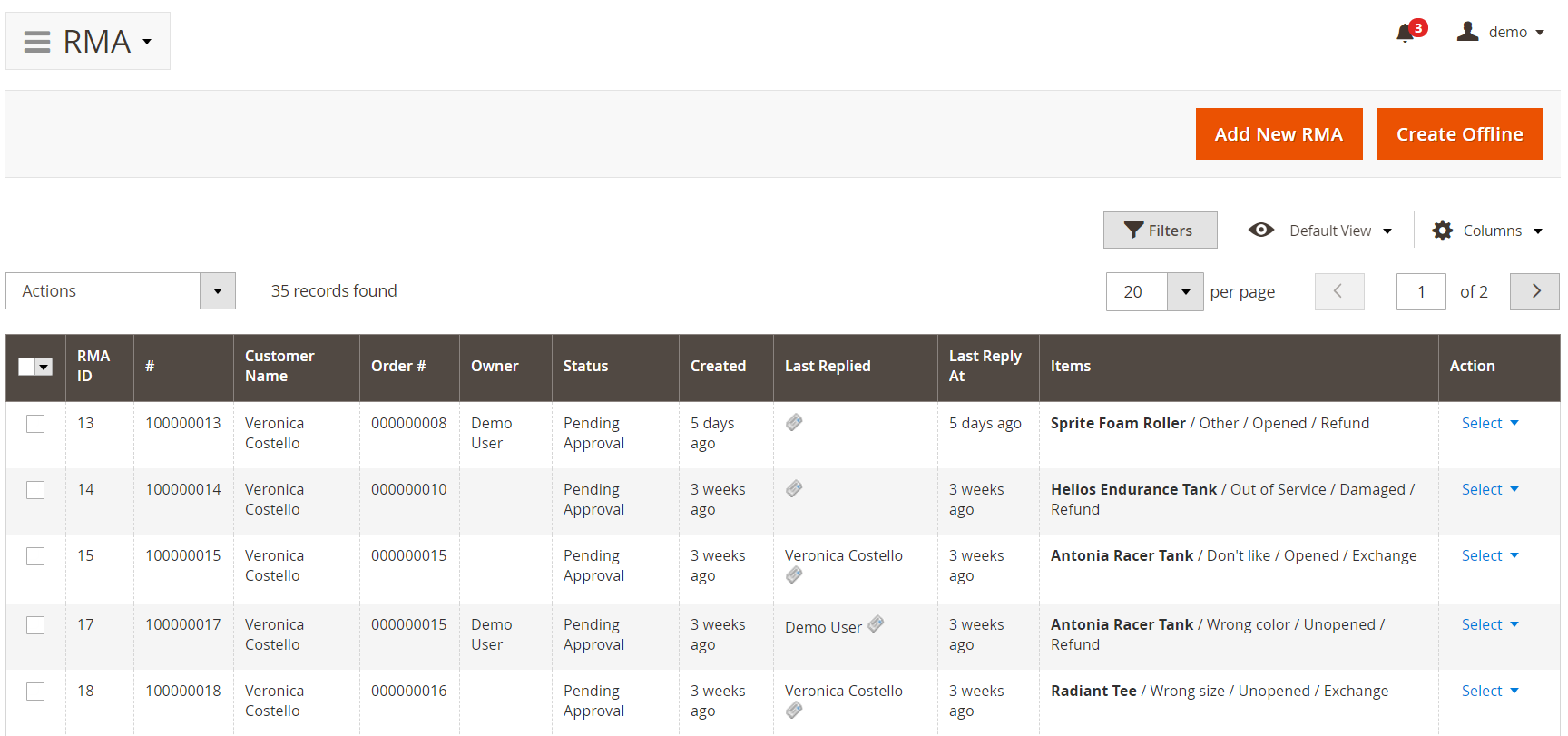Go to the next page

coord(1534,291)
